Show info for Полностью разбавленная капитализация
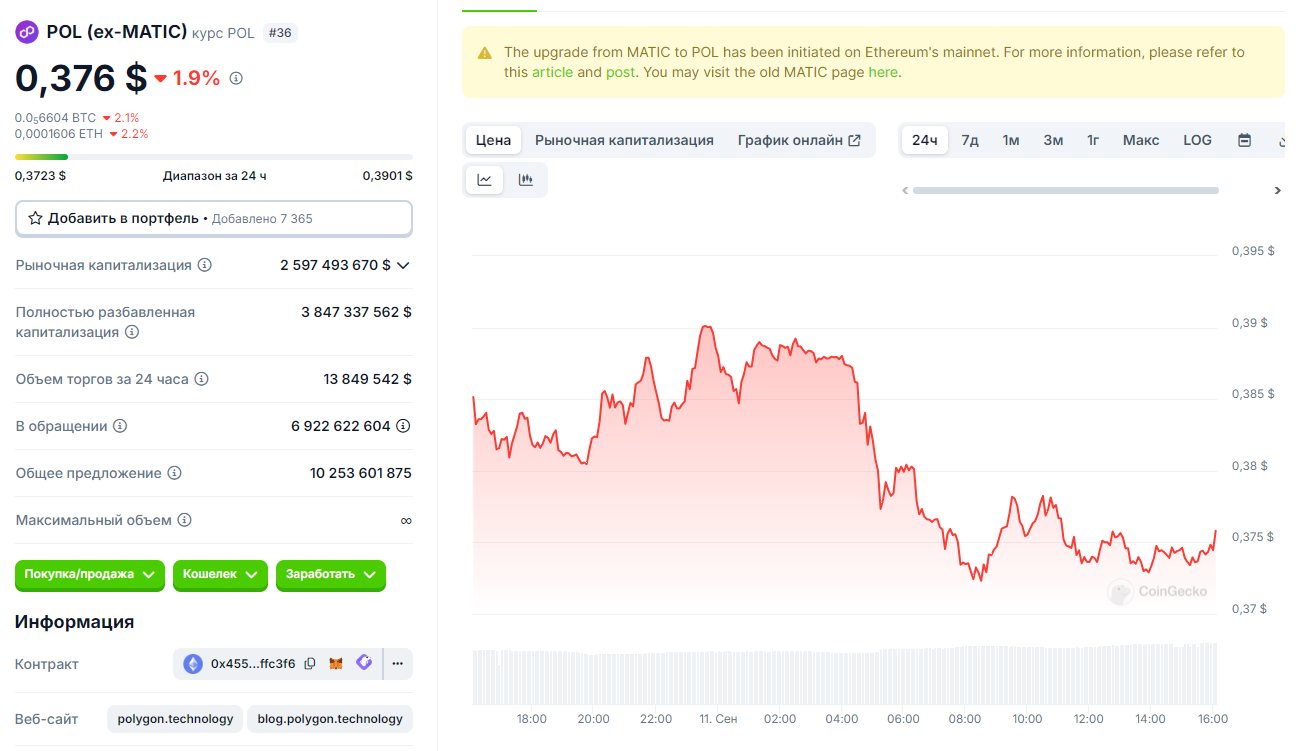Viewport: 1316px width, 751px height. pos(131,331)
